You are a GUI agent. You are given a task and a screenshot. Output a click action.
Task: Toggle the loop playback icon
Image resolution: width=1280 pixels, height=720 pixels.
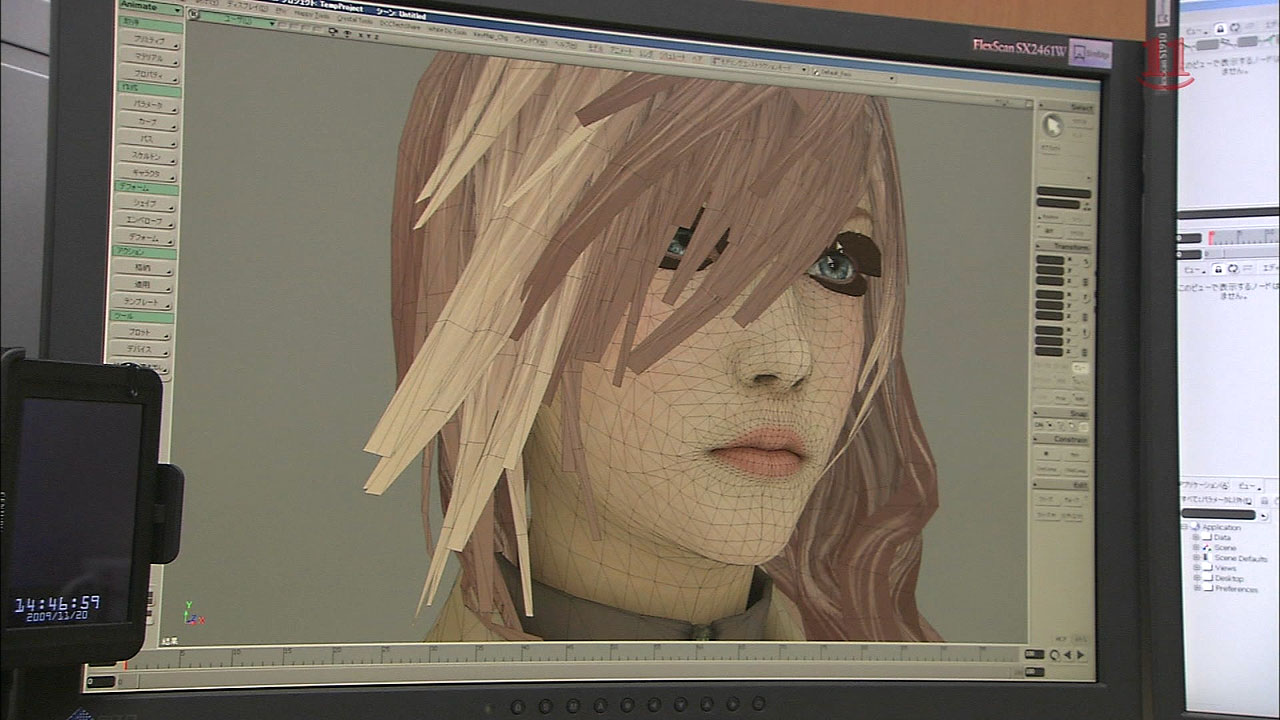1054,655
